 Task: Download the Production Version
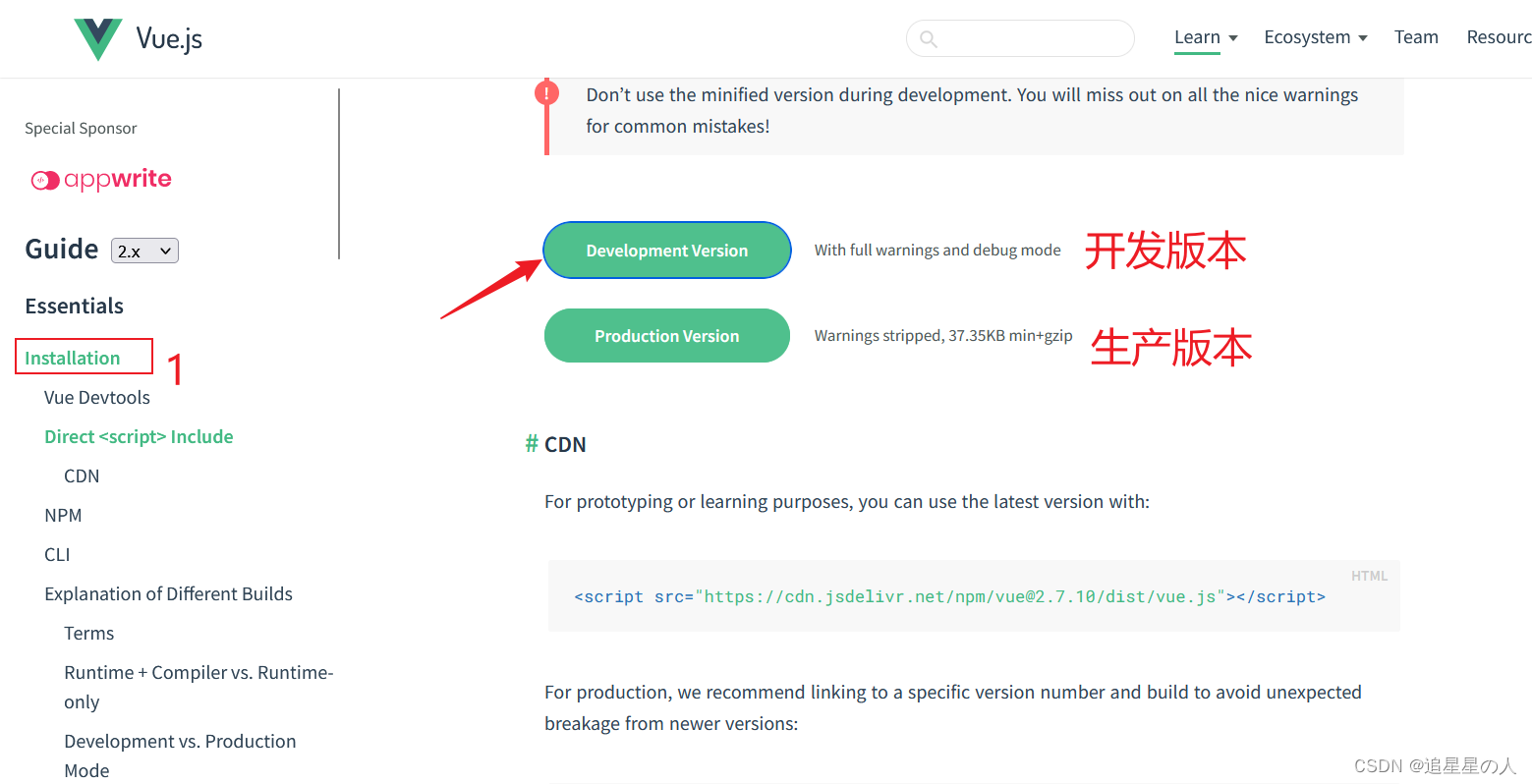pyautogui.click(x=667, y=335)
